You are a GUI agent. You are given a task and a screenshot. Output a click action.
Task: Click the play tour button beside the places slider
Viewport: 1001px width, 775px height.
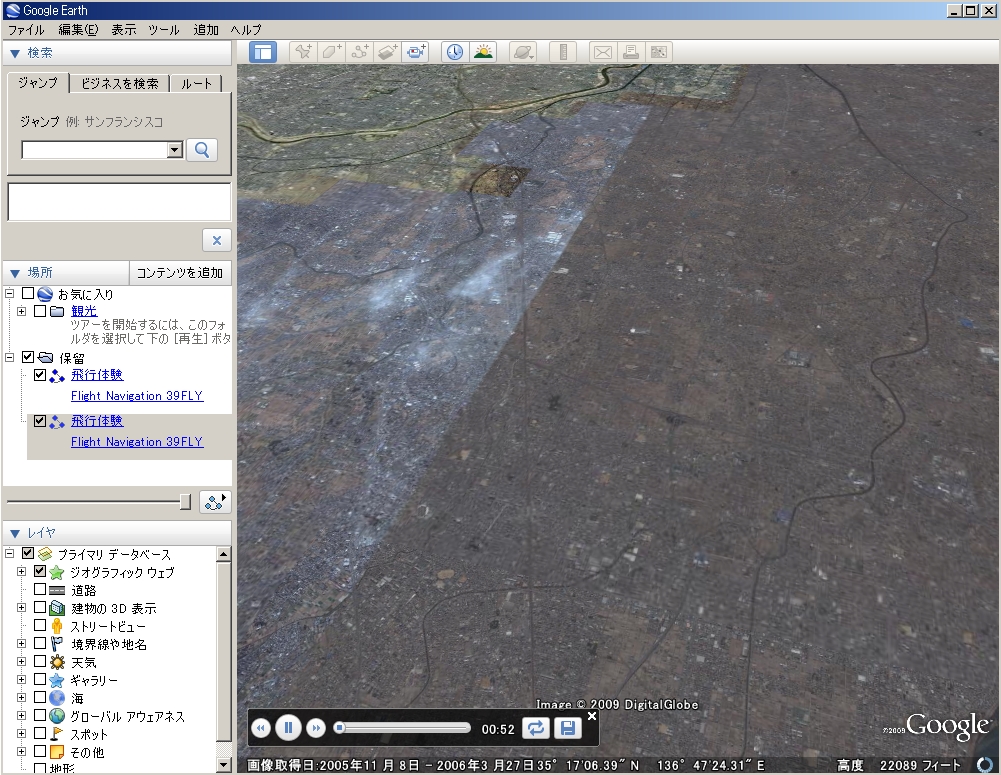(214, 502)
